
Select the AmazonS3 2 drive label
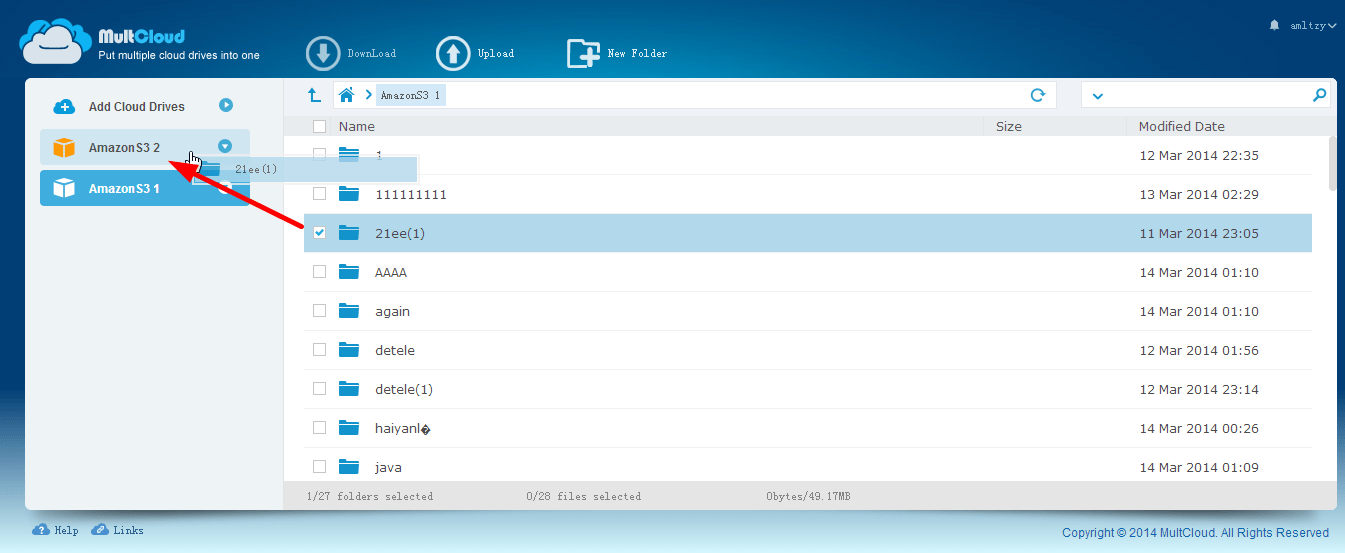tap(124, 148)
